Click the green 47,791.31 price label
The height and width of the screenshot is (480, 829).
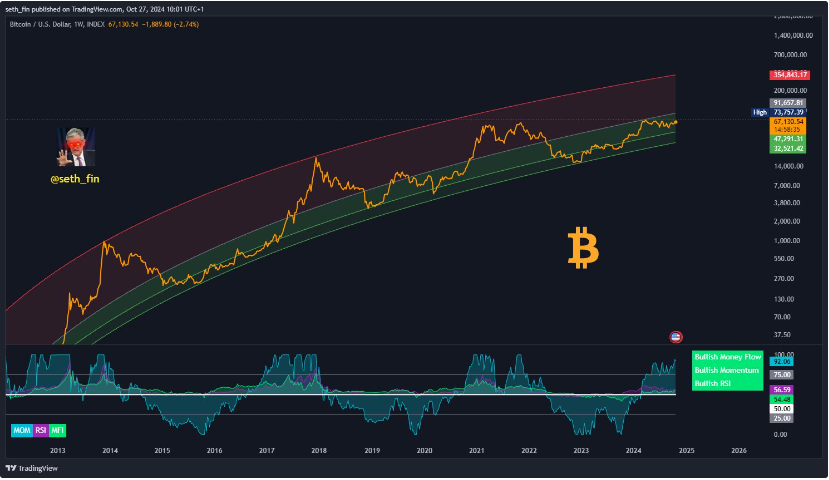(x=788, y=139)
